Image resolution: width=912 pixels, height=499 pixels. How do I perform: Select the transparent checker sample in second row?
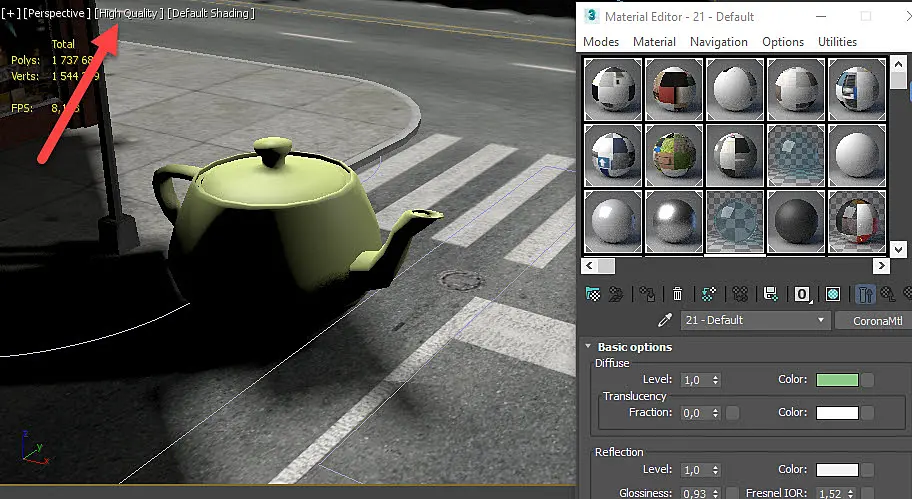point(796,155)
